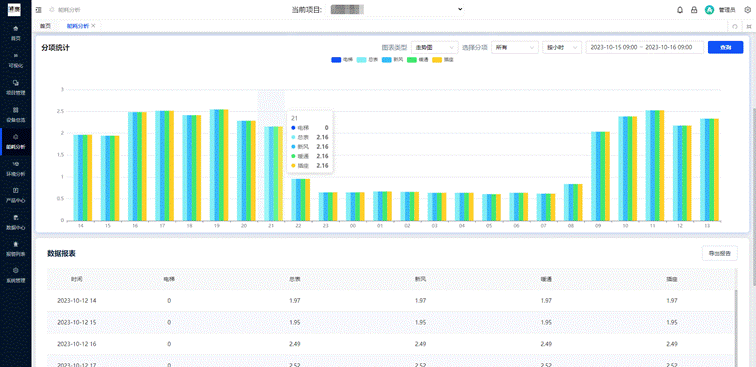The width and height of the screenshot is (756, 367).
Task: Click the blue 查询 button
Action: tap(725, 47)
